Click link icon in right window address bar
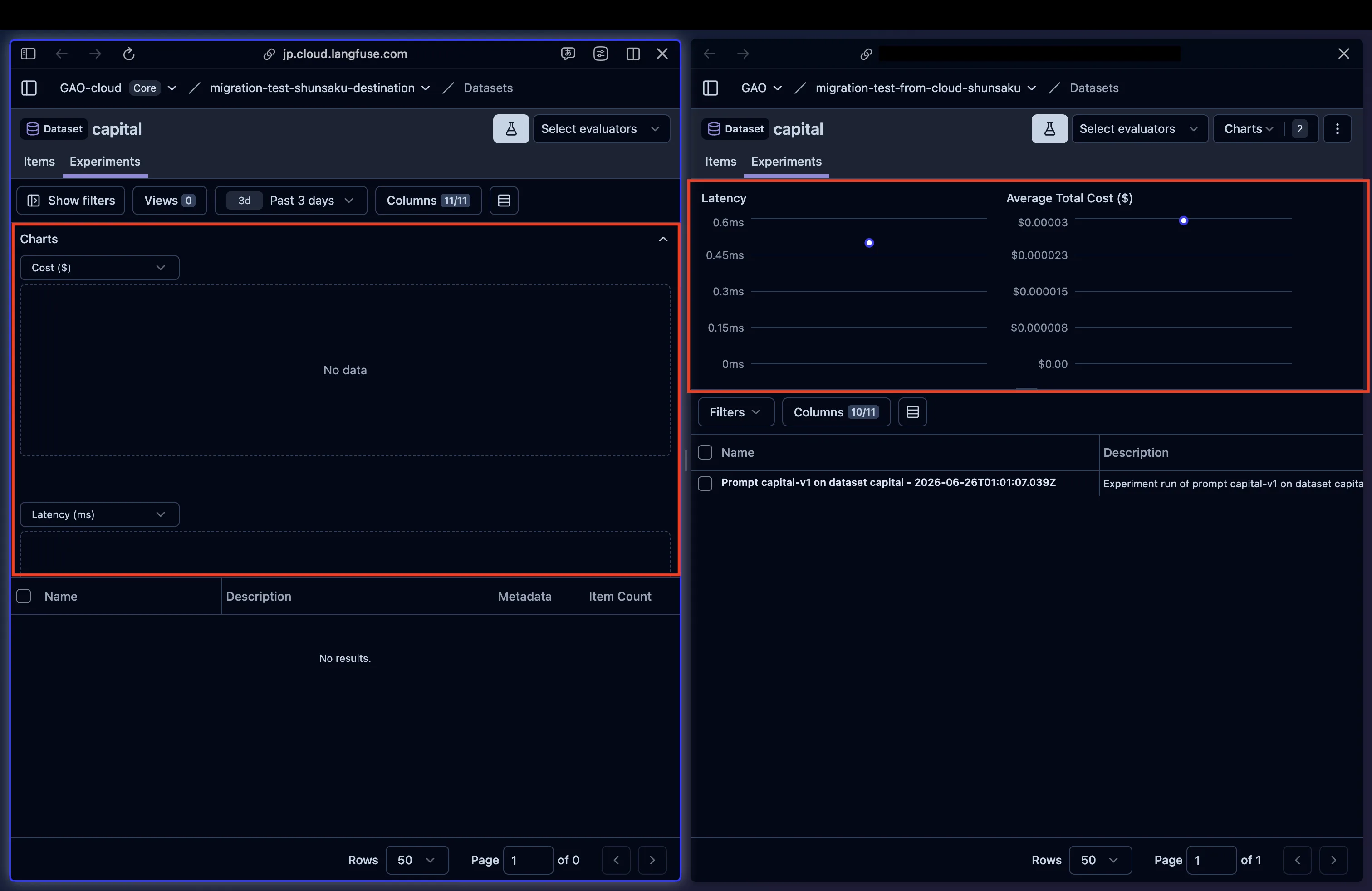This screenshot has height=891, width=1372. point(866,54)
